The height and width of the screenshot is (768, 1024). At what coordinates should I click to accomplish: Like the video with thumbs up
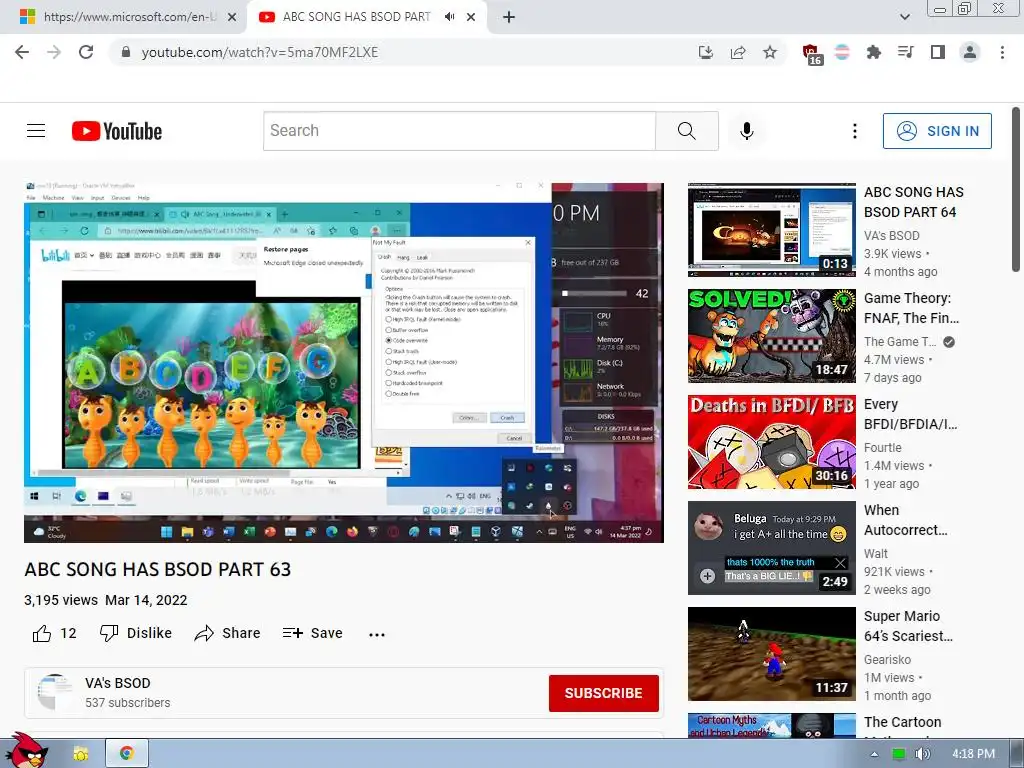pos(54,633)
